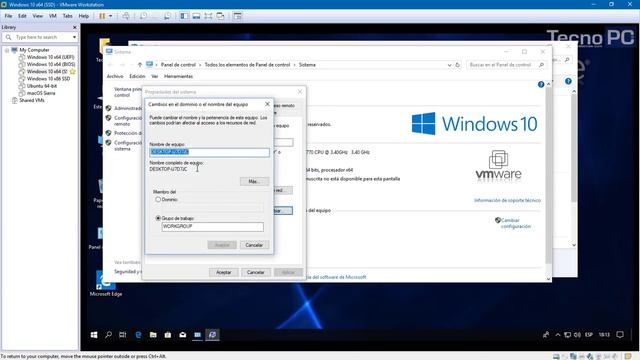
Task: Open the power options dropdown arrow beside pause
Action: (110, 16)
